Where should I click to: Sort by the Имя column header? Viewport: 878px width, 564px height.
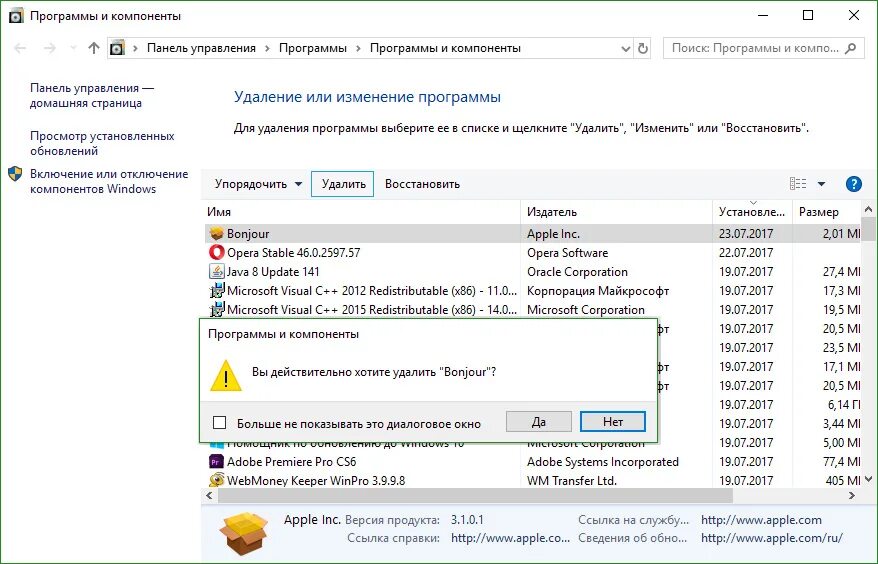click(361, 212)
